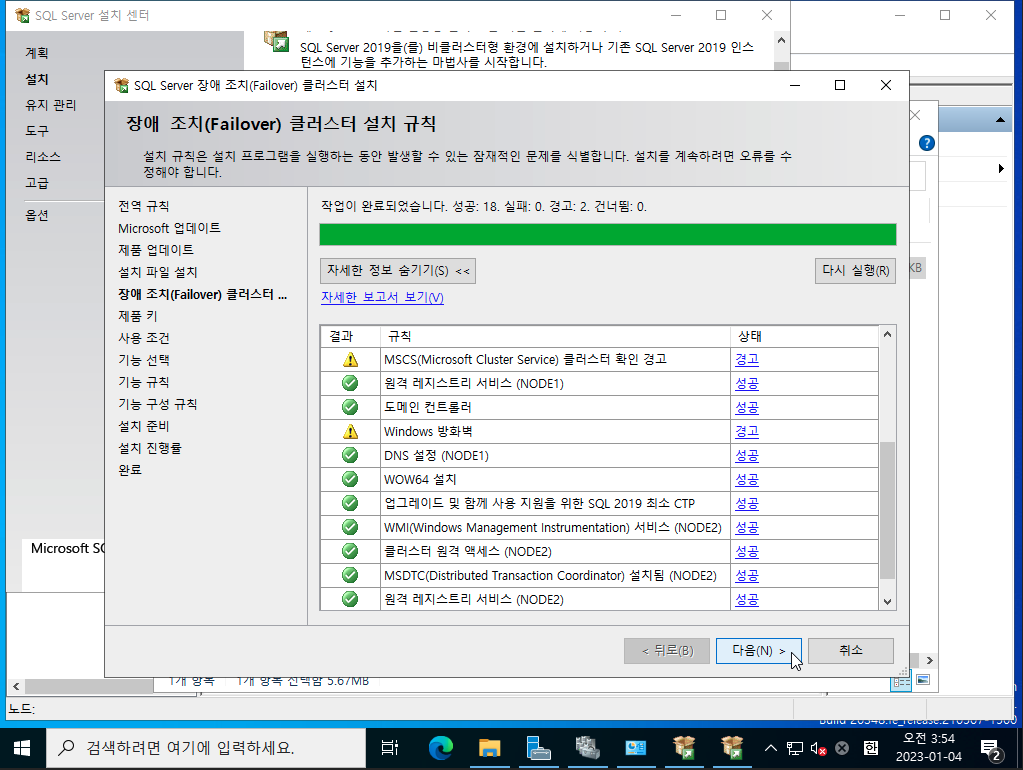The width and height of the screenshot is (1023, 770).
Task: Click green check icon on DNS 설정 row
Action: click(x=350, y=455)
